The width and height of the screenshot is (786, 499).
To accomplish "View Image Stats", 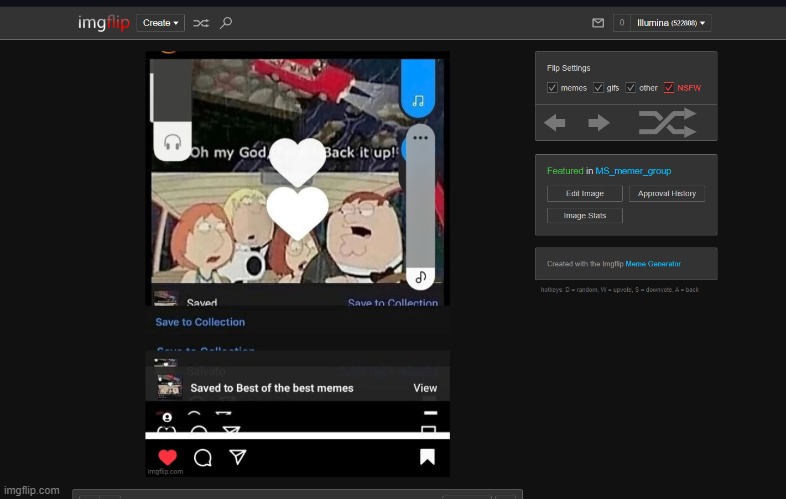I will [585, 215].
